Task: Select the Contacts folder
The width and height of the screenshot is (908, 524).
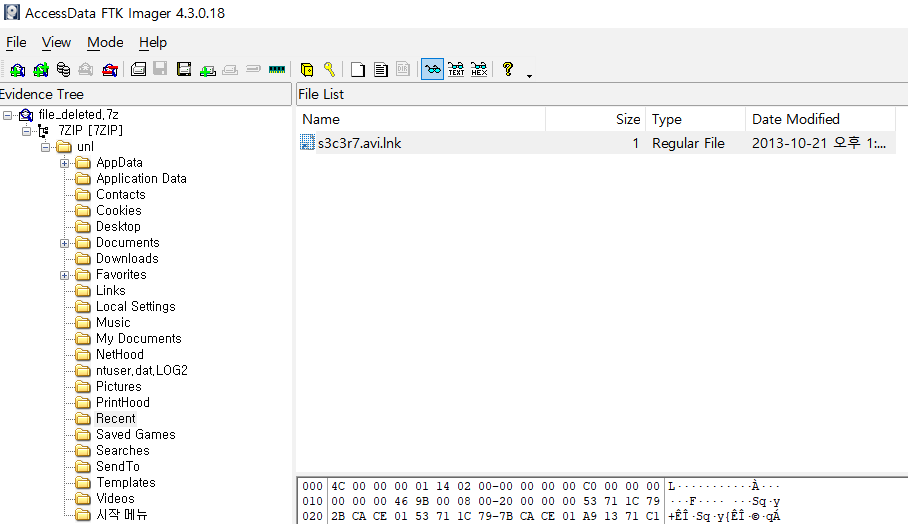Action: pyautogui.click(x=120, y=195)
